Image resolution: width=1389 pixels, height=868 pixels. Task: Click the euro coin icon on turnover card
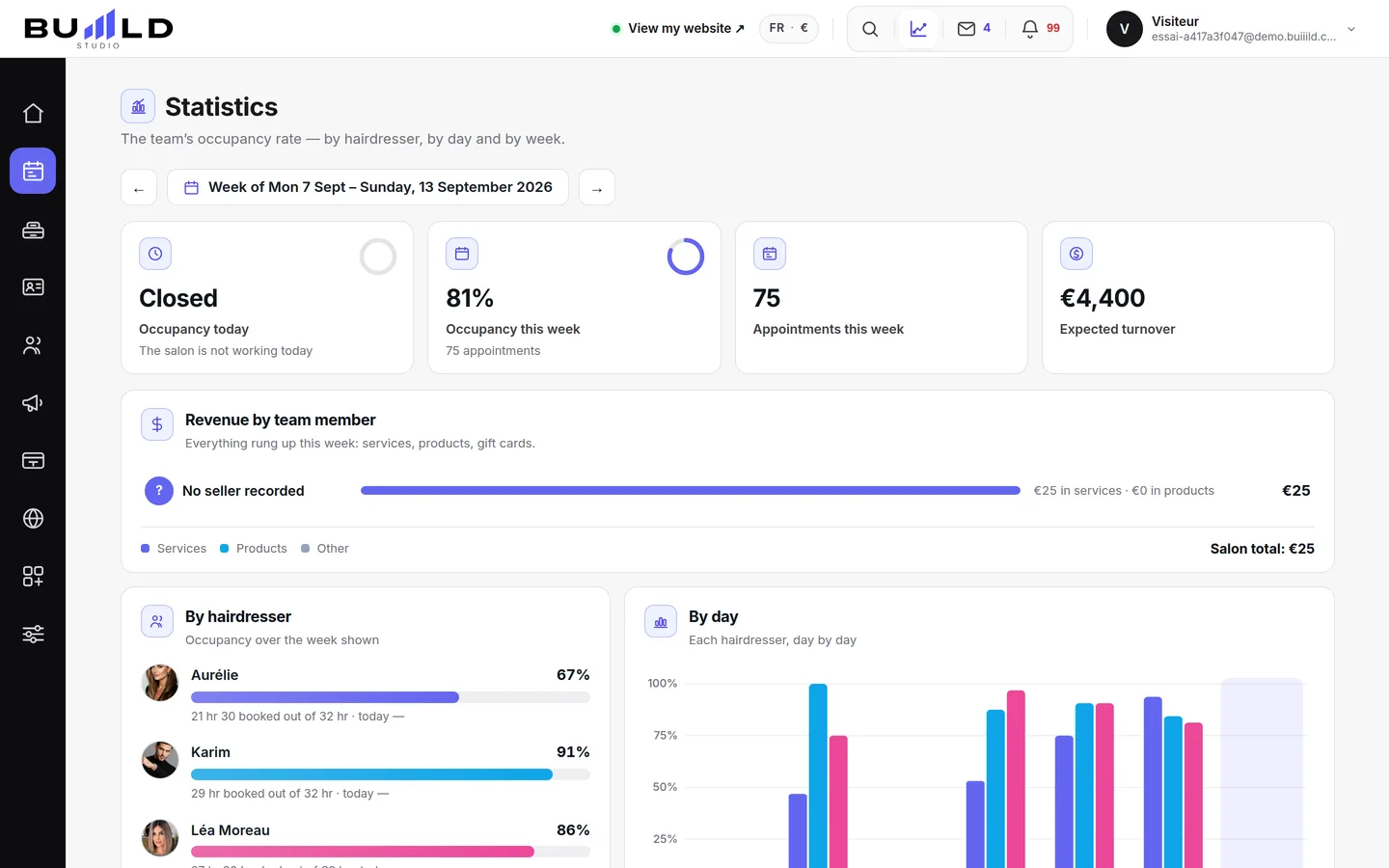[x=1076, y=254]
